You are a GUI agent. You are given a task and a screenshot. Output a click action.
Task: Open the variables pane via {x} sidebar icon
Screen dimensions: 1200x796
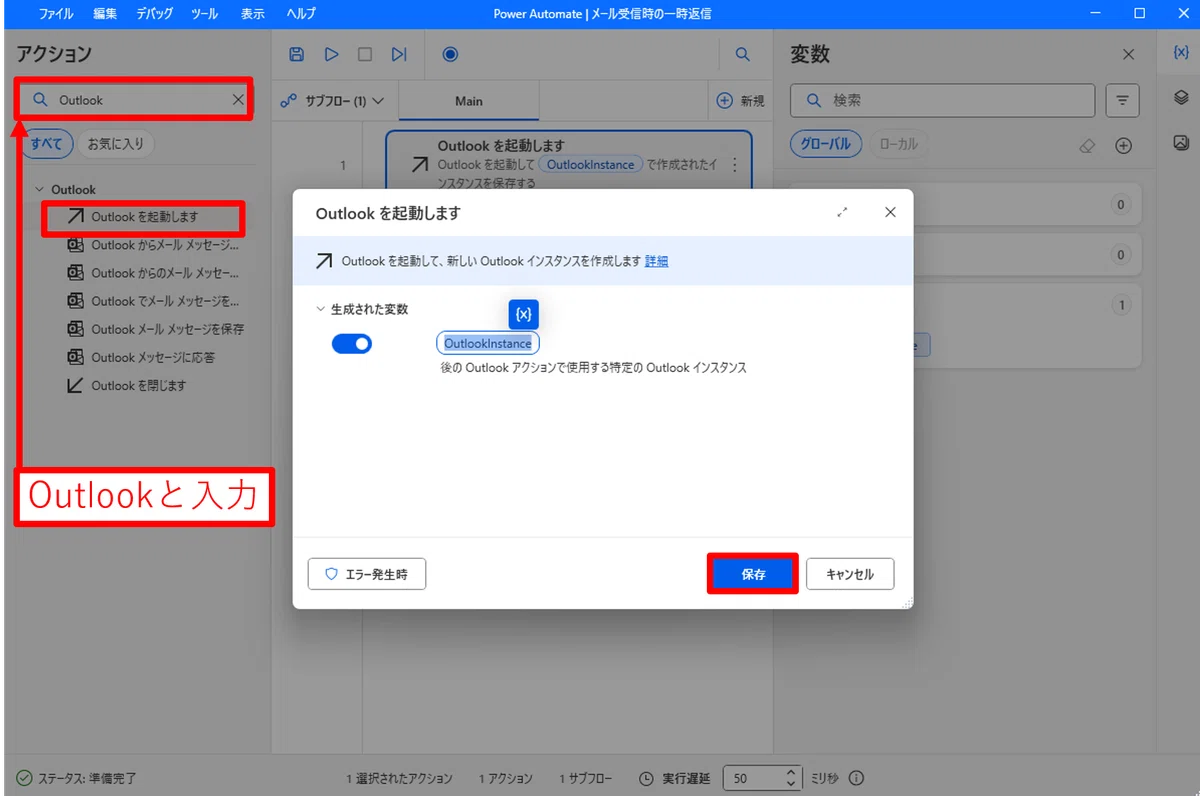tap(1180, 53)
